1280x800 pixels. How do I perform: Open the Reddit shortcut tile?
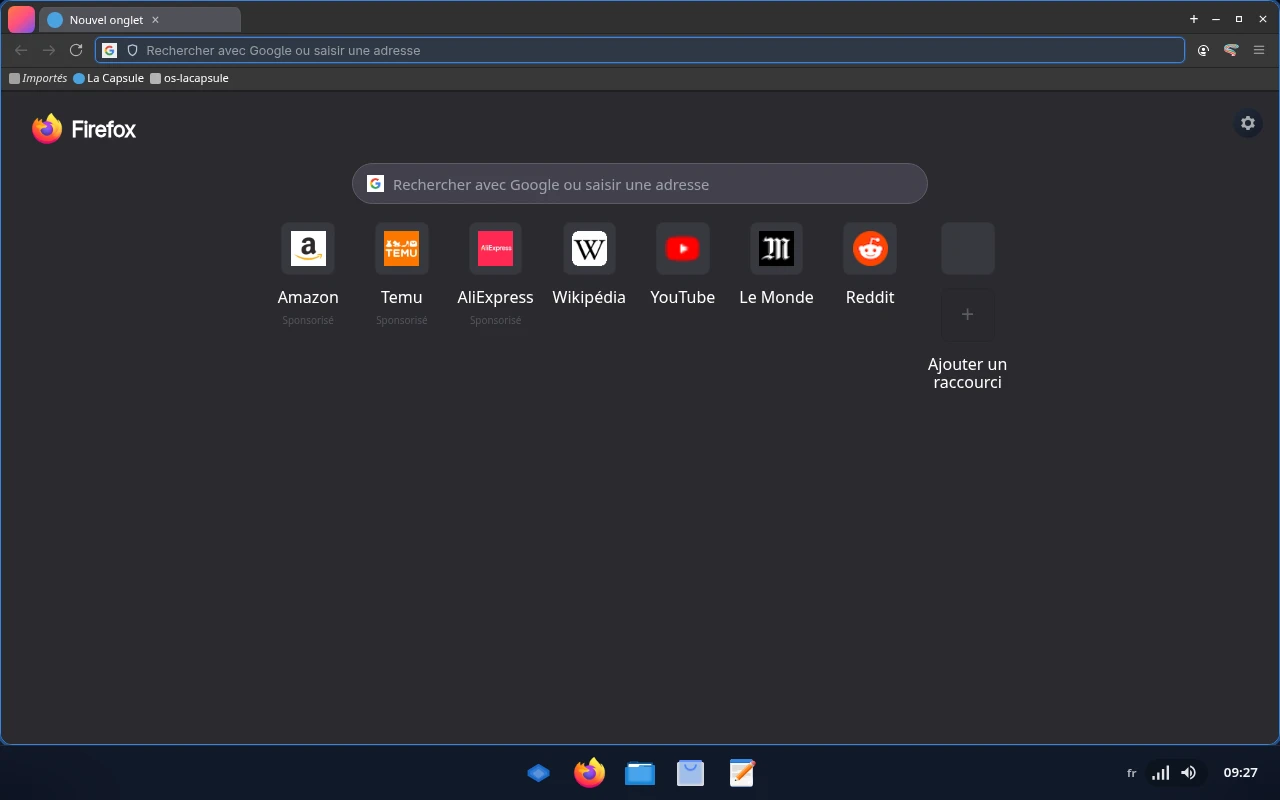870,249
